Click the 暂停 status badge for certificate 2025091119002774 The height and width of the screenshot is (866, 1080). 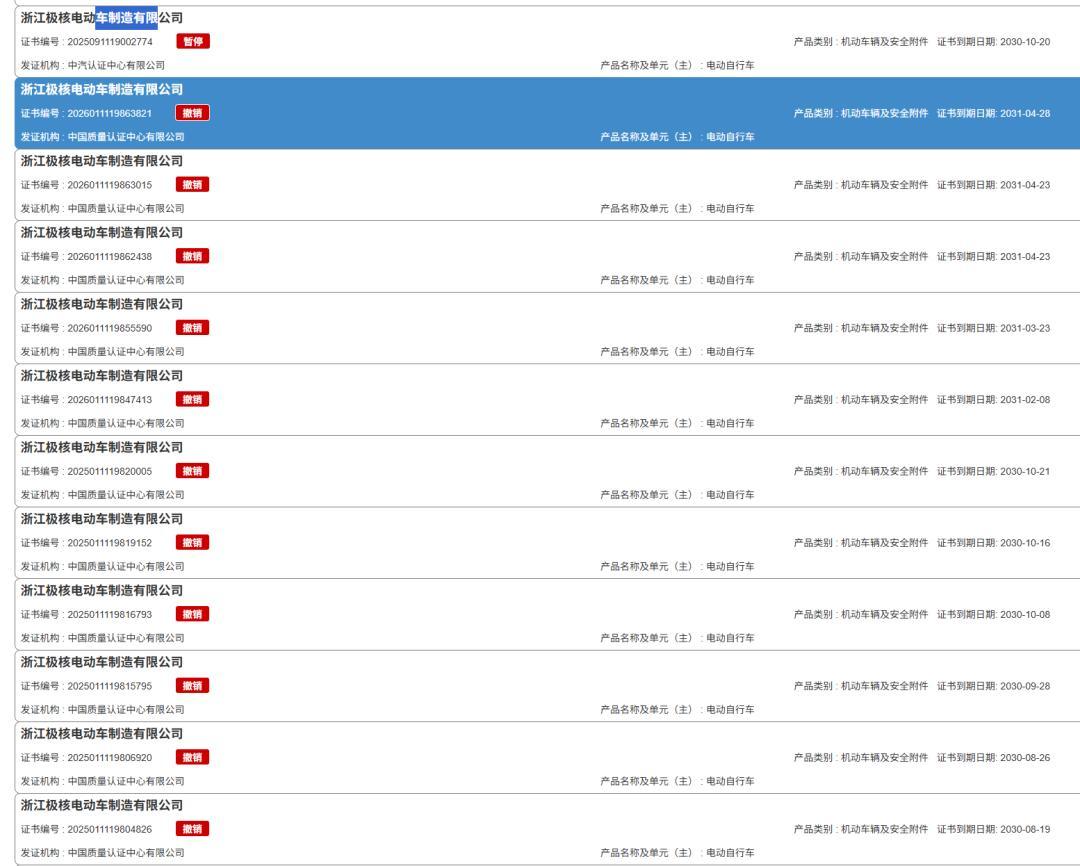[x=193, y=41]
